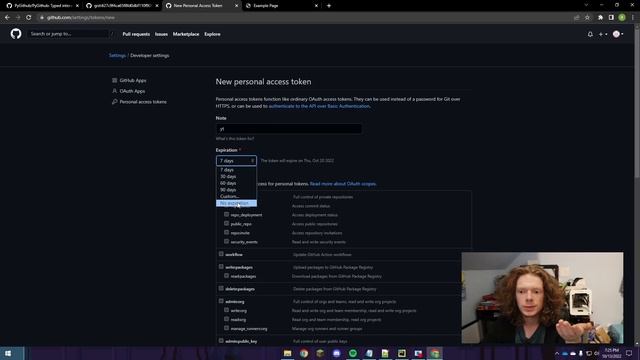Close the Example Page tab
Viewport: 640px width, 360px height.
click(x=316, y=6)
